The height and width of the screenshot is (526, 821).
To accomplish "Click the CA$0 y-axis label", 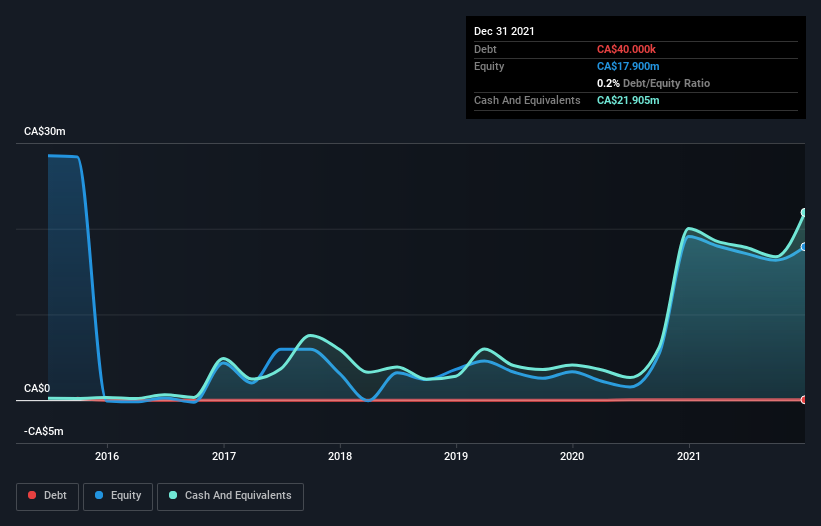I will [37, 388].
